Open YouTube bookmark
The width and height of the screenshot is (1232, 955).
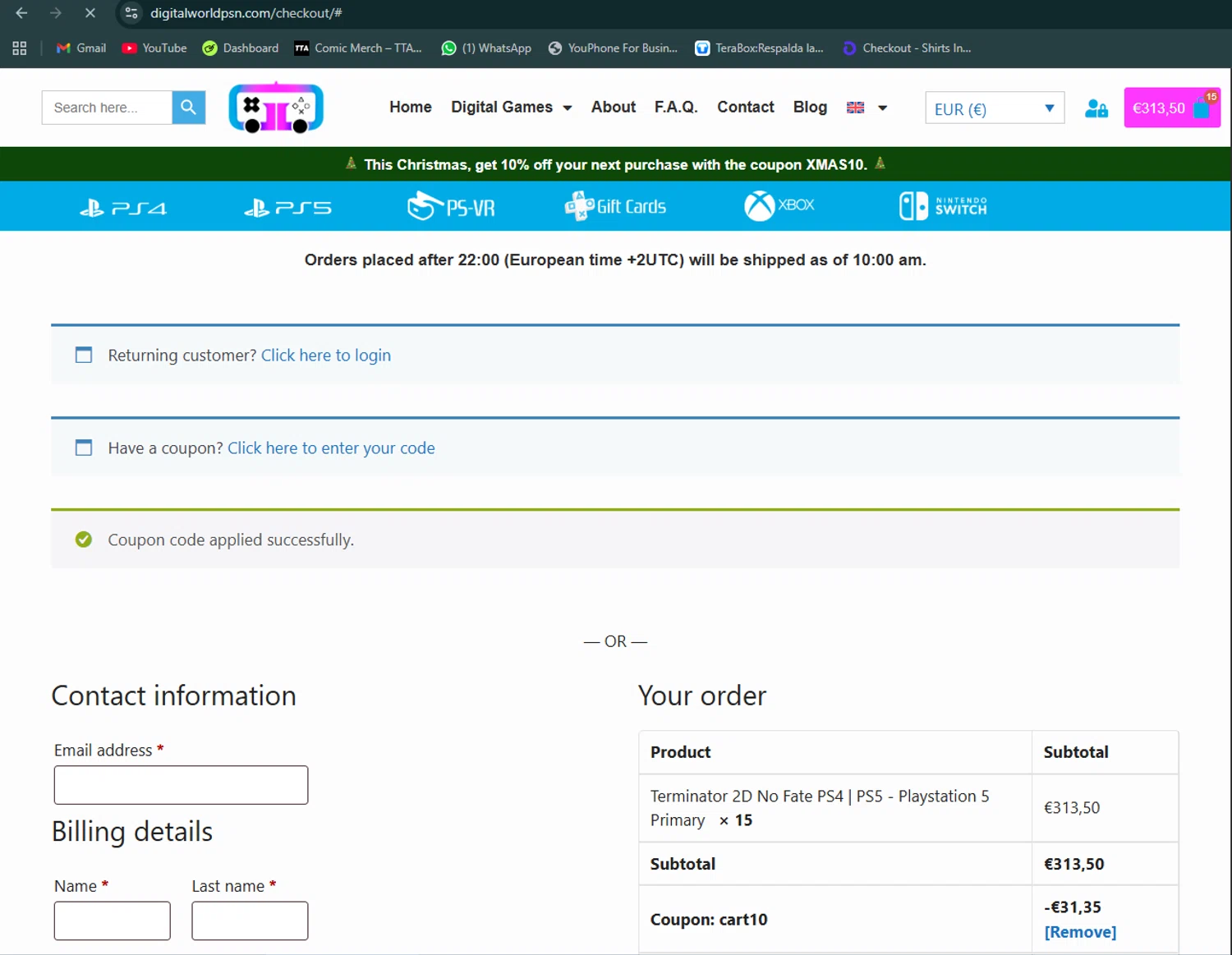coord(154,48)
